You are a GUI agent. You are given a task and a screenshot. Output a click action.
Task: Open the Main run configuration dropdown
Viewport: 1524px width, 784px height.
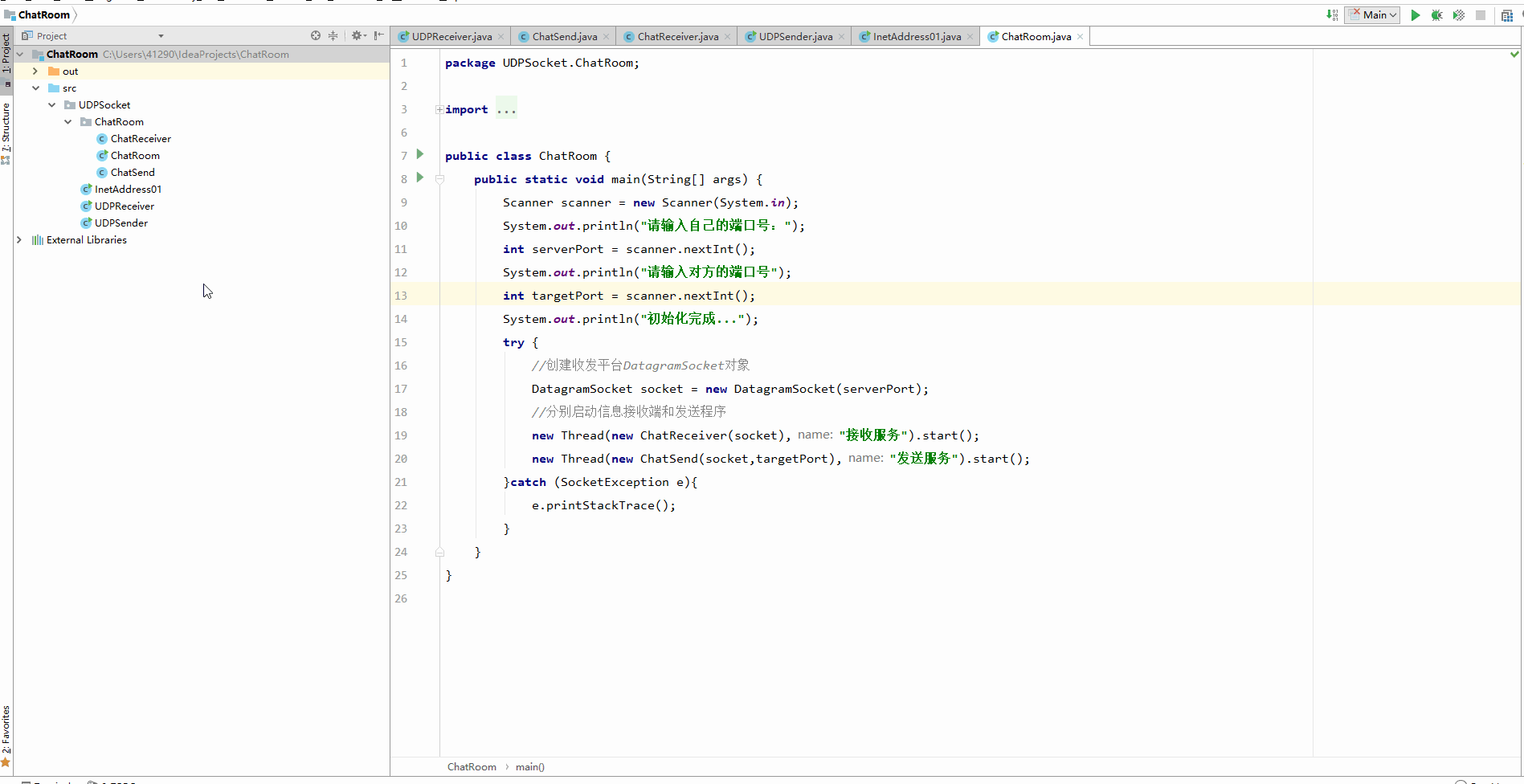(1373, 15)
